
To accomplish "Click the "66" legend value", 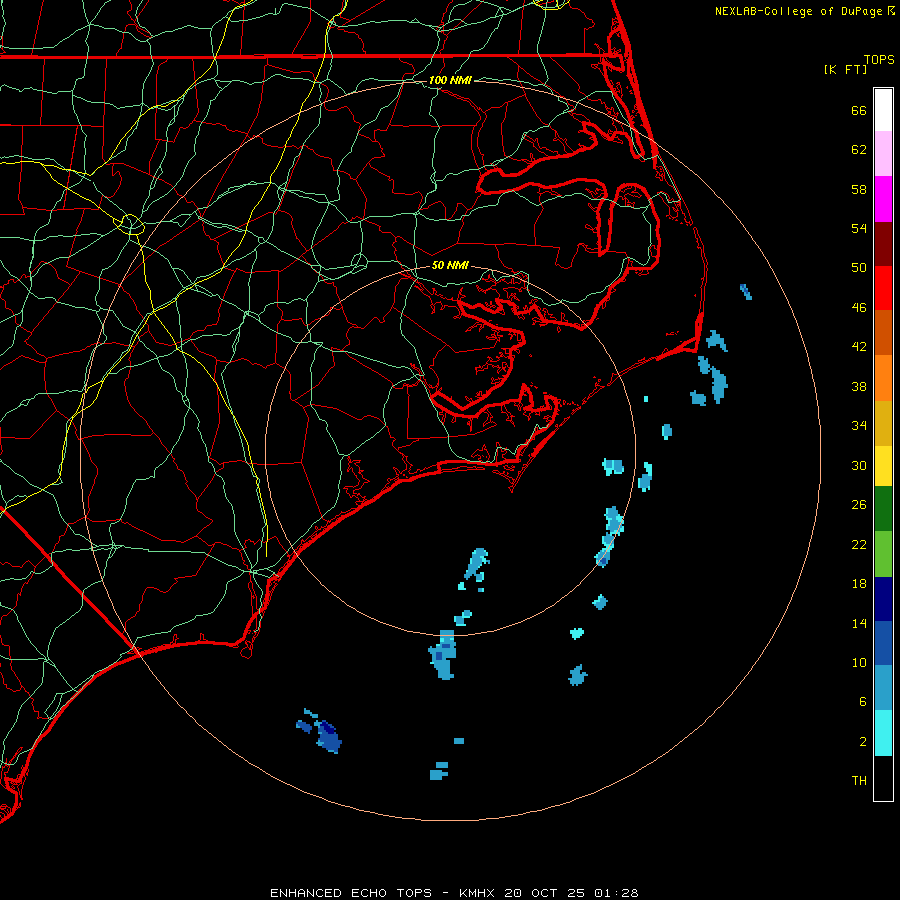I will [x=859, y=110].
